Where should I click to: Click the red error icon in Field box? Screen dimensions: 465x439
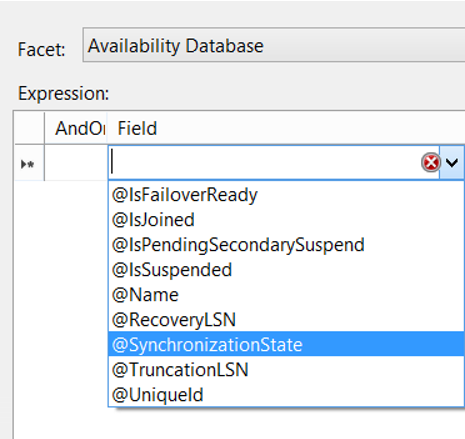pyautogui.click(x=431, y=163)
